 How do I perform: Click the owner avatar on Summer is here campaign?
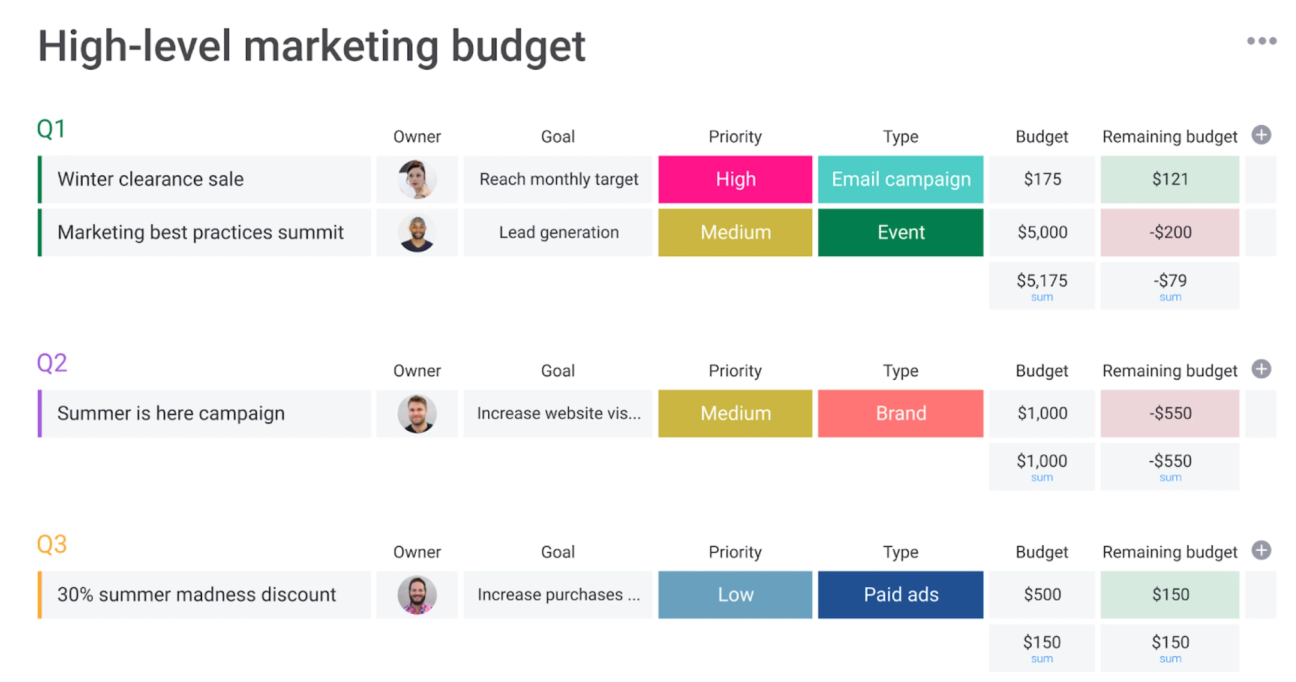(417, 413)
